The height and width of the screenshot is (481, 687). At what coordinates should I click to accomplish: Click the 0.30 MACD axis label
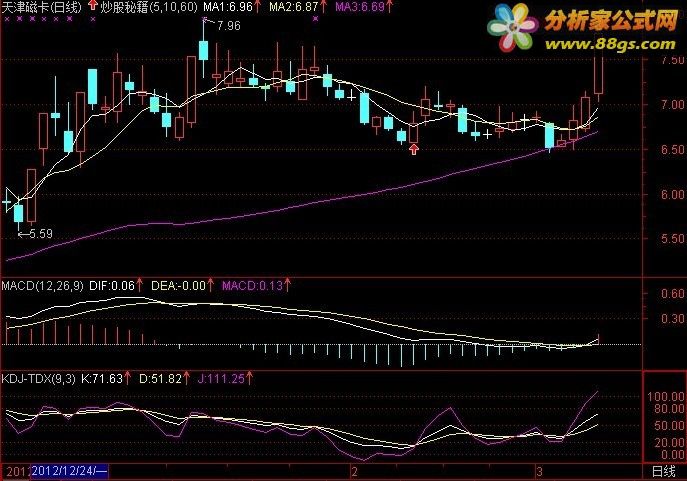[673, 319]
